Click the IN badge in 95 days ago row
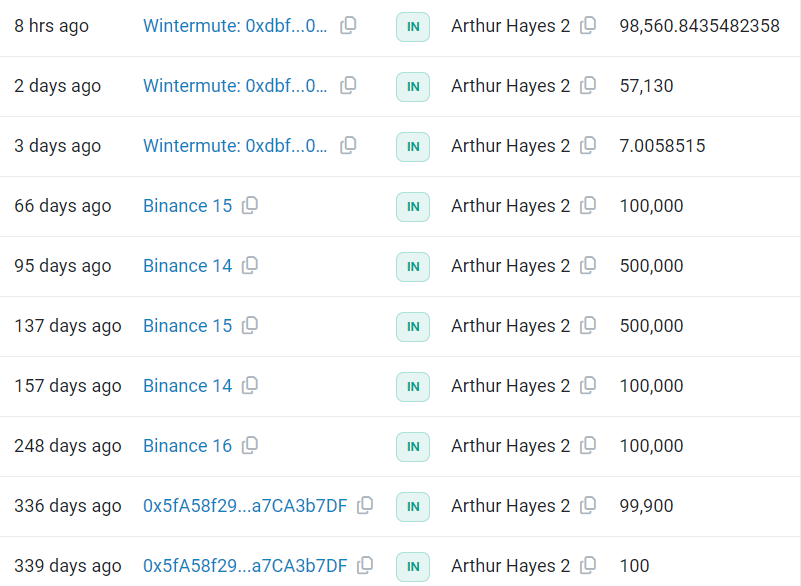Image resolution: width=801 pixels, height=586 pixels. point(413,267)
